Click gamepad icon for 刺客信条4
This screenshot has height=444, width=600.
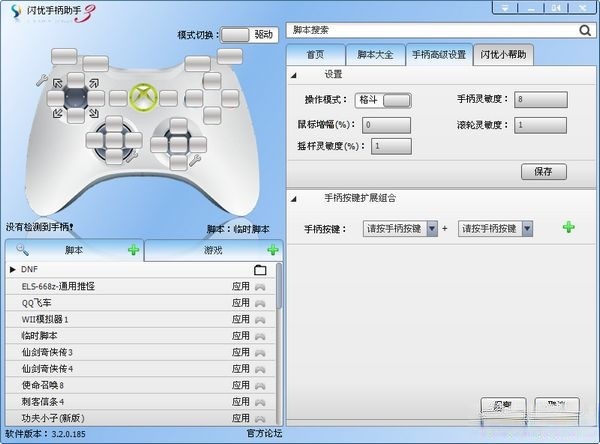[x=260, y=402]
